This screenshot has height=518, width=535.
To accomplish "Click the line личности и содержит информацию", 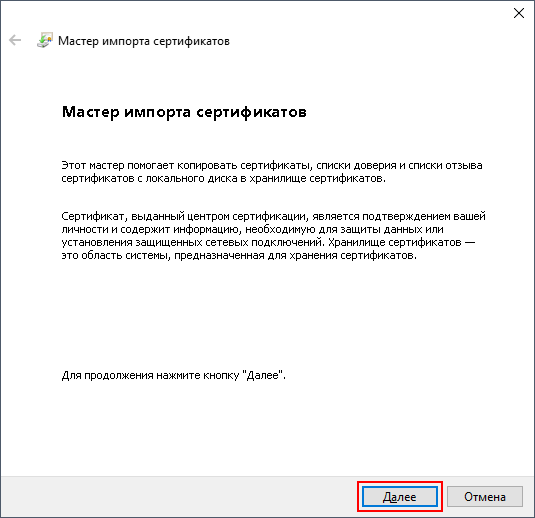I will point(252,229).
